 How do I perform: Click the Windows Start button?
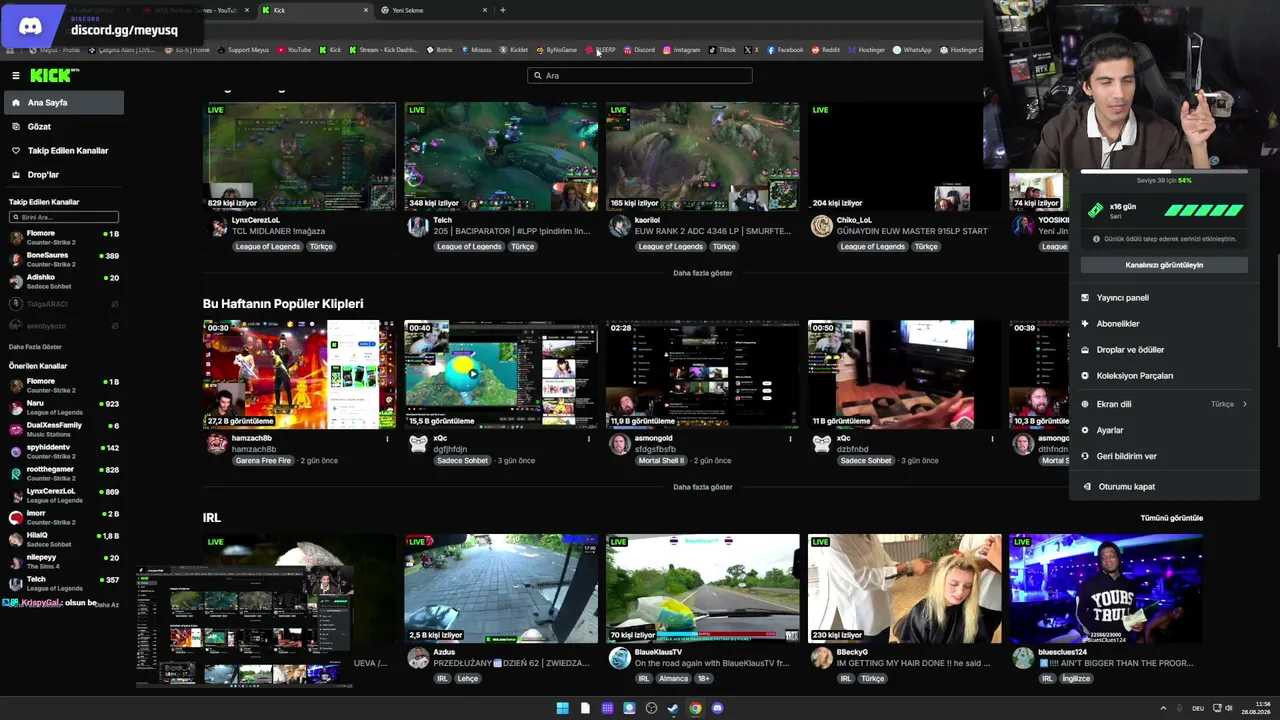pos(563,708)
